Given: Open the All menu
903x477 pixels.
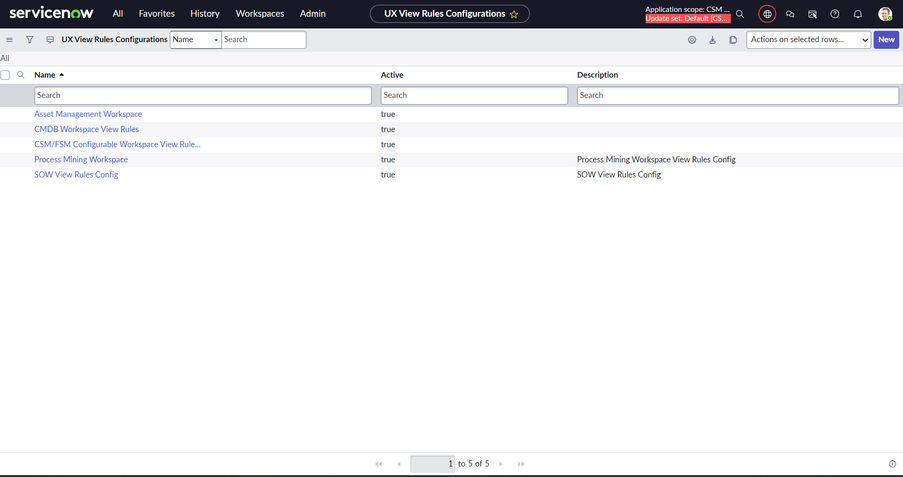Looking at the screenshot, I should tap(117, 14).
